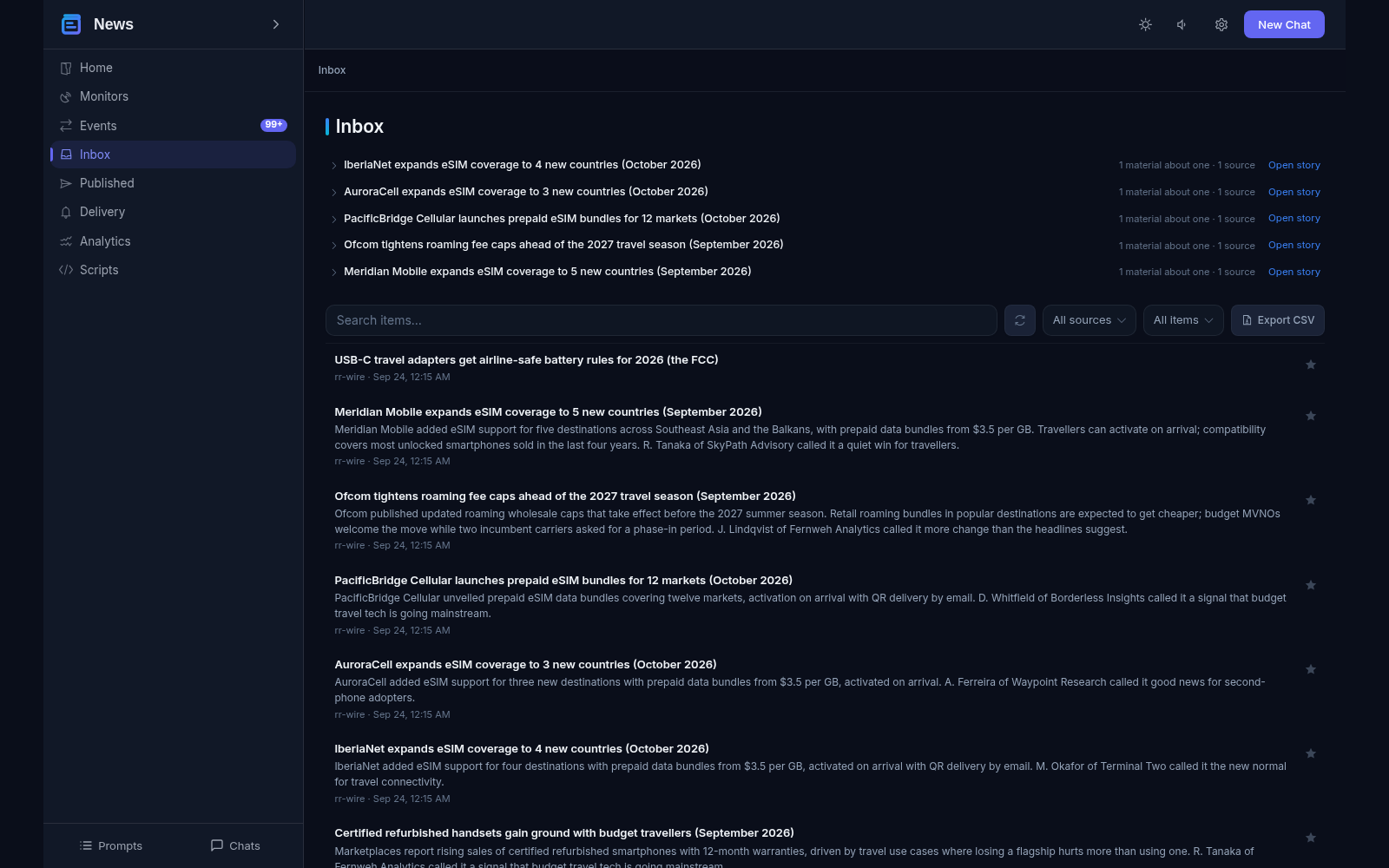Image resolution: width=1389 pixels, height=868 pixels.
Task: Star the IberiaNet eSIM coverage item
Action: click(1311, 753)
